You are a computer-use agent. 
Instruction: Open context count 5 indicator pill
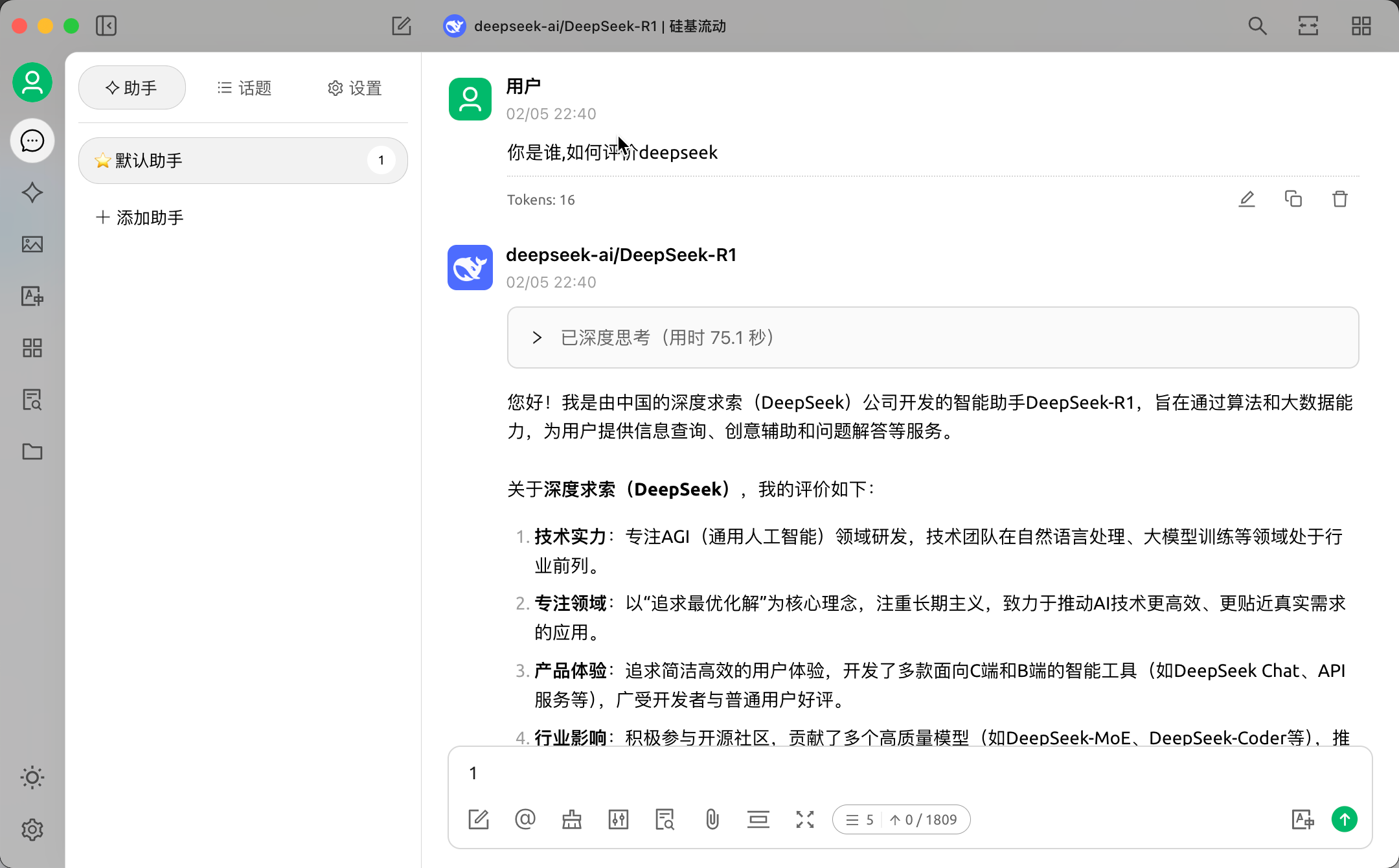pyautogui.click(x=860, y=820)
